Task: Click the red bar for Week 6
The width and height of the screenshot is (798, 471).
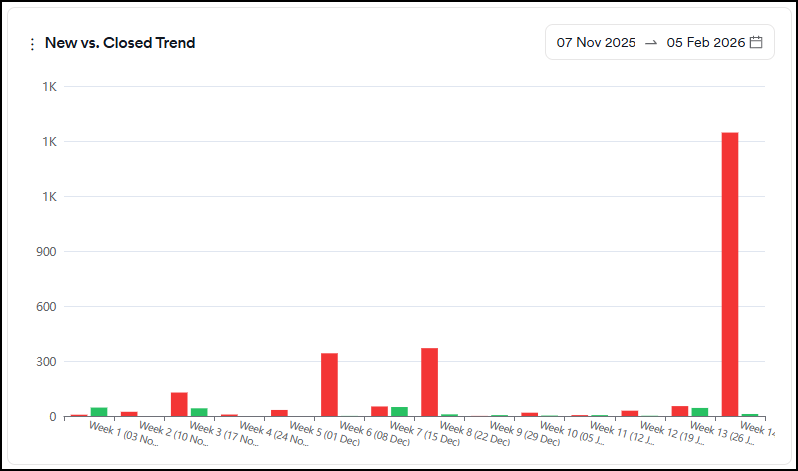Action: pos(329,384)
